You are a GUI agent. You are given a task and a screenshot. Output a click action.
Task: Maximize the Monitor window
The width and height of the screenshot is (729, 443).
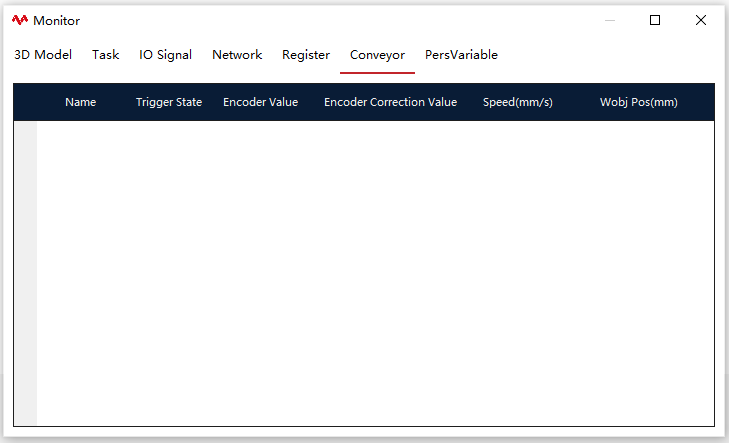click(x=655, y=20)
